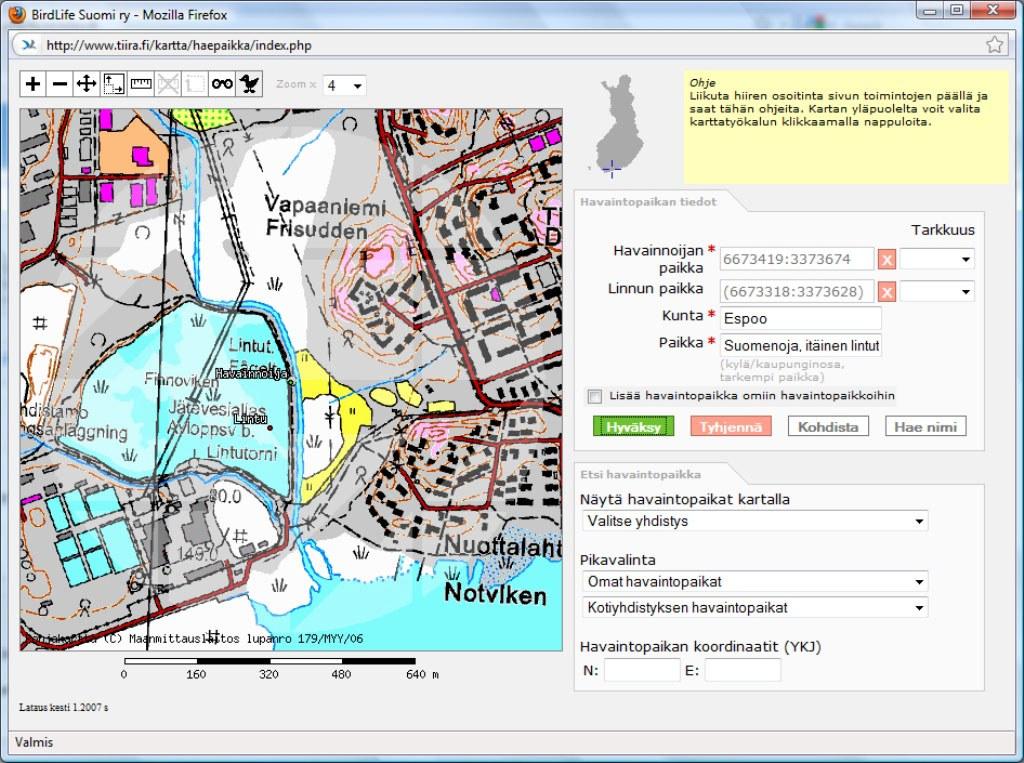Choose the binoculars observer location tool

click(x=222, y=84)
